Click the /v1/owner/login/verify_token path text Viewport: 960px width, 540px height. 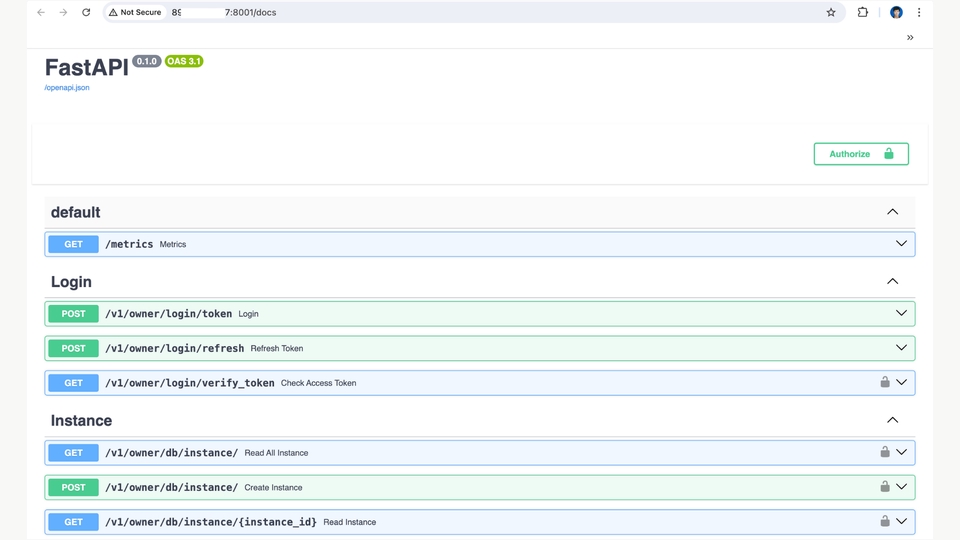[190, 383]
